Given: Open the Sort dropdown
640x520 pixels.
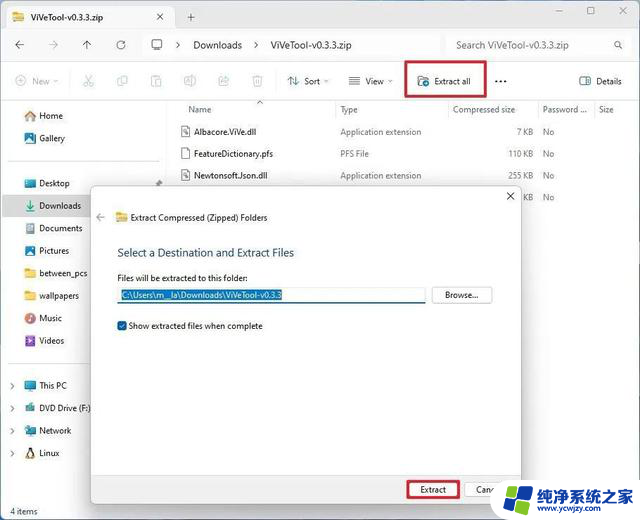Looking at the screenshot, I should click(308, 81).
